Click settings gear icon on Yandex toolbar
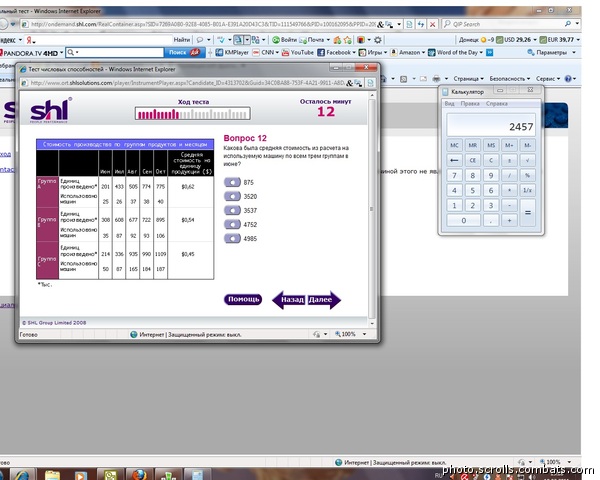600x480 pixels. [378, 40]
